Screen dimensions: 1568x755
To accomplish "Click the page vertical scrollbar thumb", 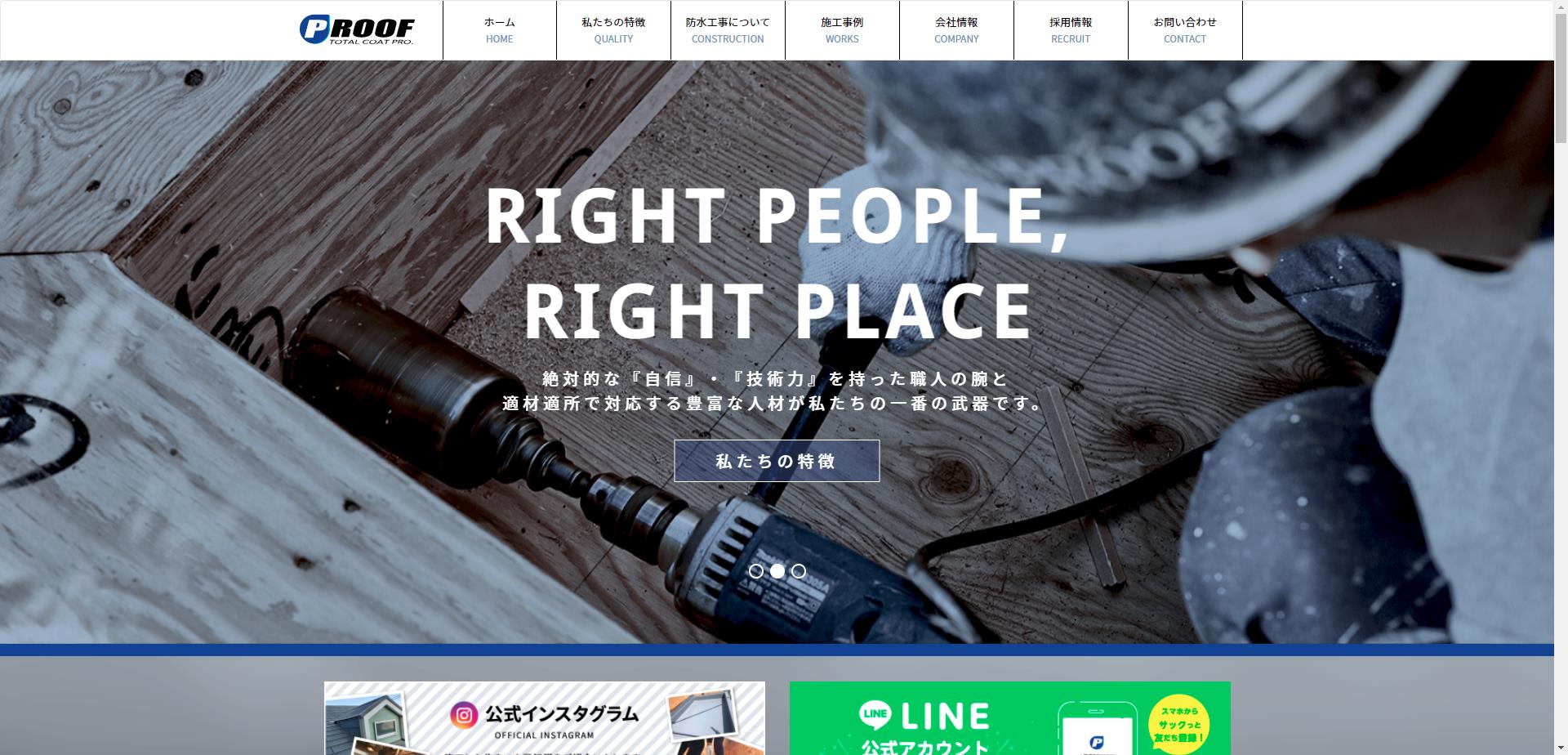I will pos(1561,72).
